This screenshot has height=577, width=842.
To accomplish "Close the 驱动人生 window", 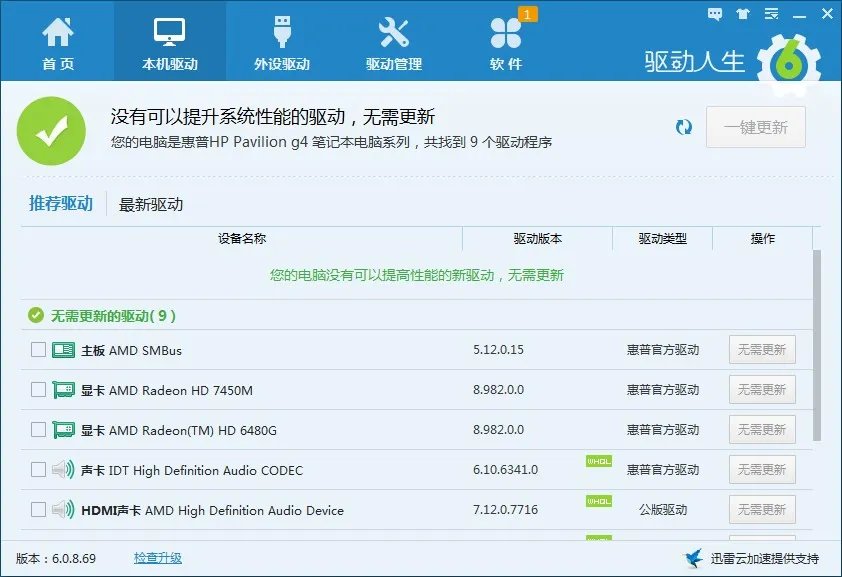I will [828, 14].
